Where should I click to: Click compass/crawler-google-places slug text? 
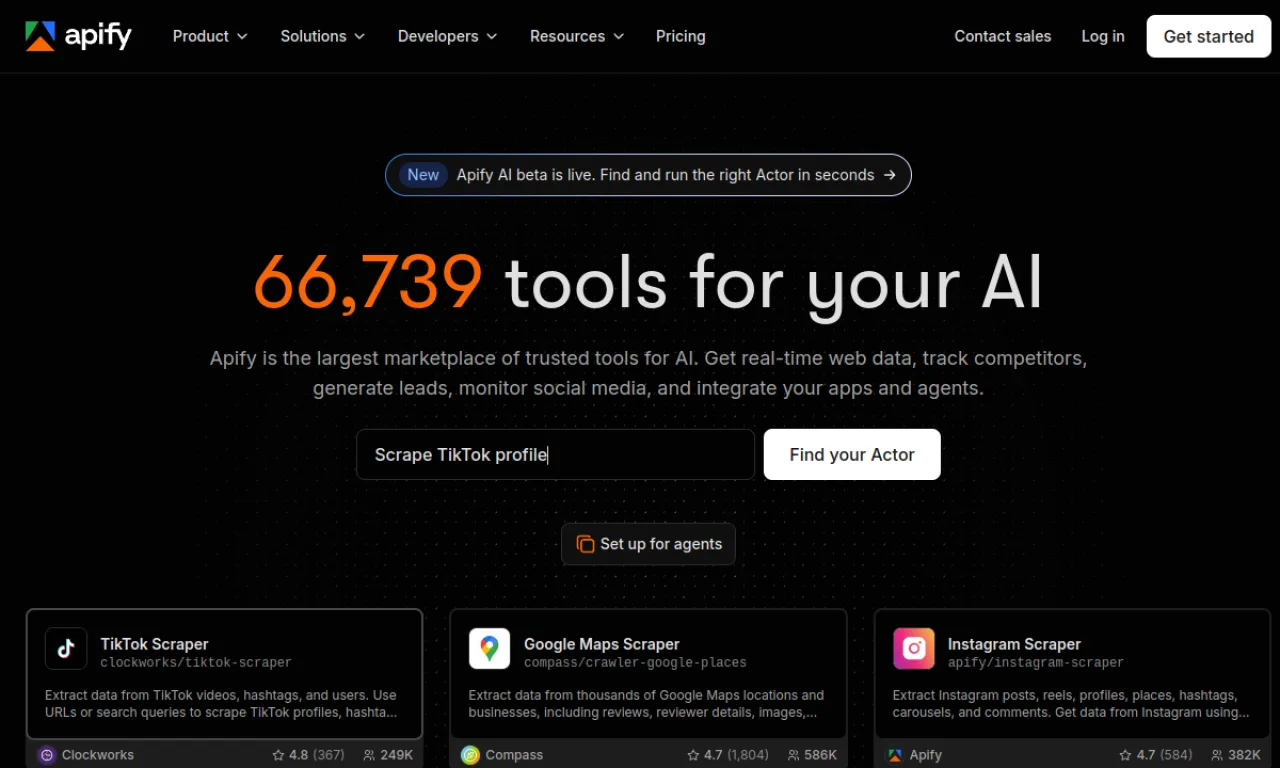[635, 663]
